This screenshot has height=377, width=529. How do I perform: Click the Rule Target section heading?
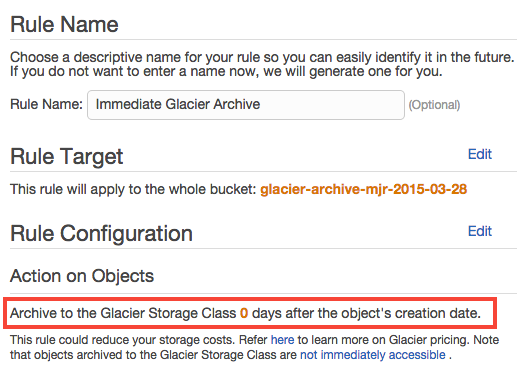pos(66,157)
